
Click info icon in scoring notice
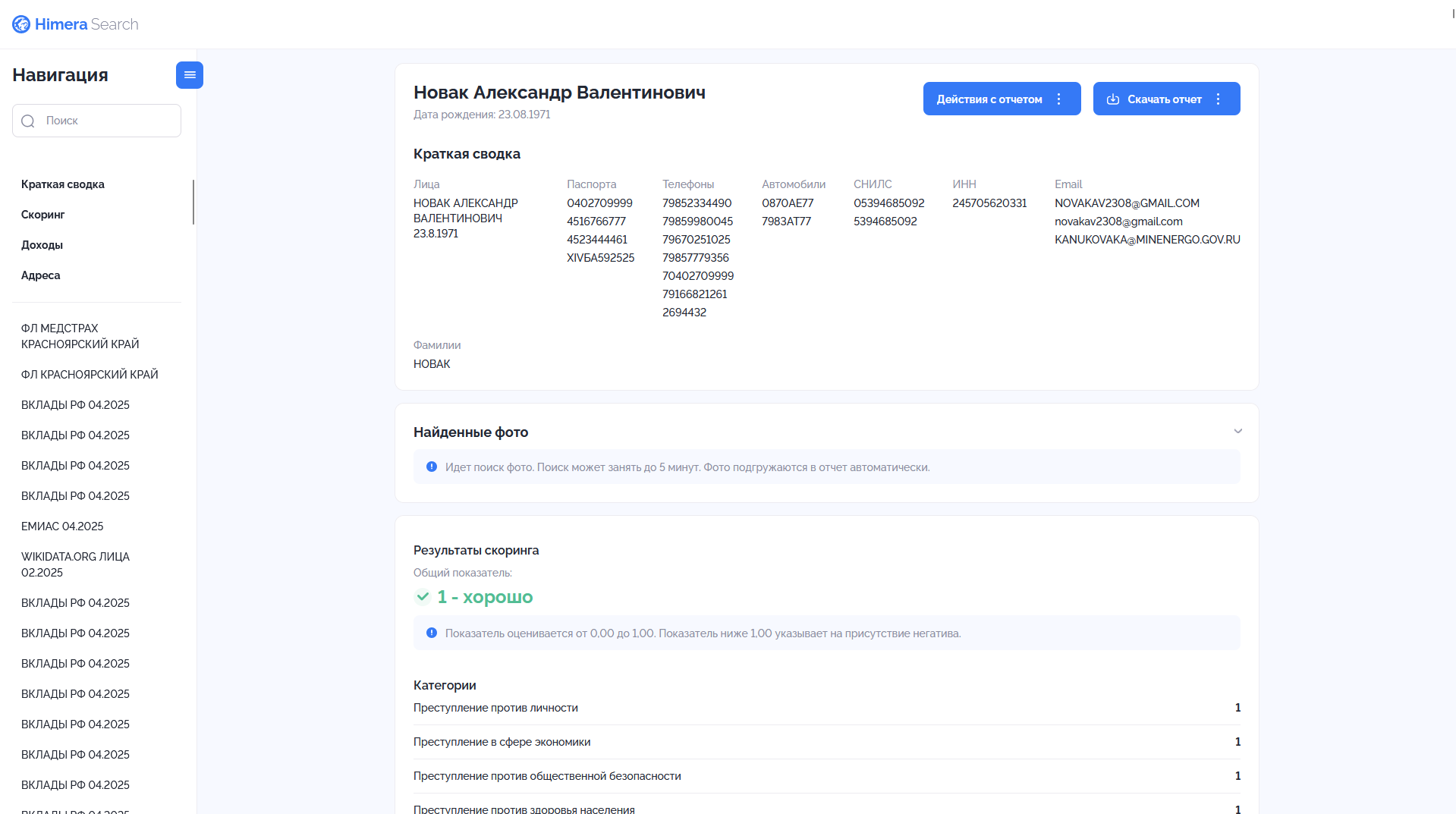coord(432,633)
